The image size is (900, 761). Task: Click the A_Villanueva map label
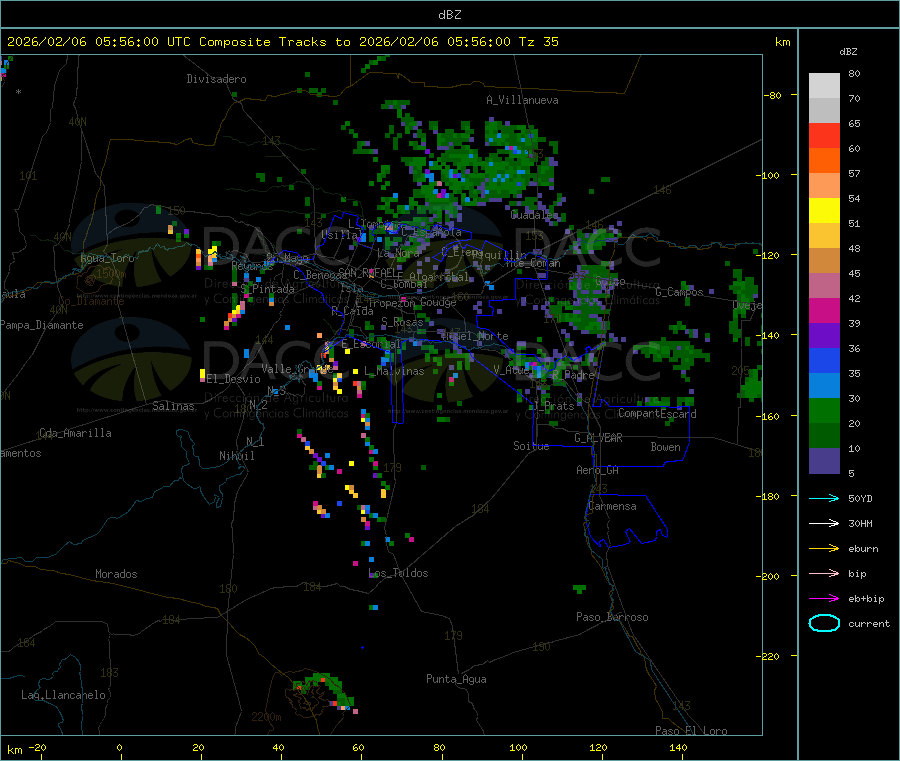(x=522, y=100)
